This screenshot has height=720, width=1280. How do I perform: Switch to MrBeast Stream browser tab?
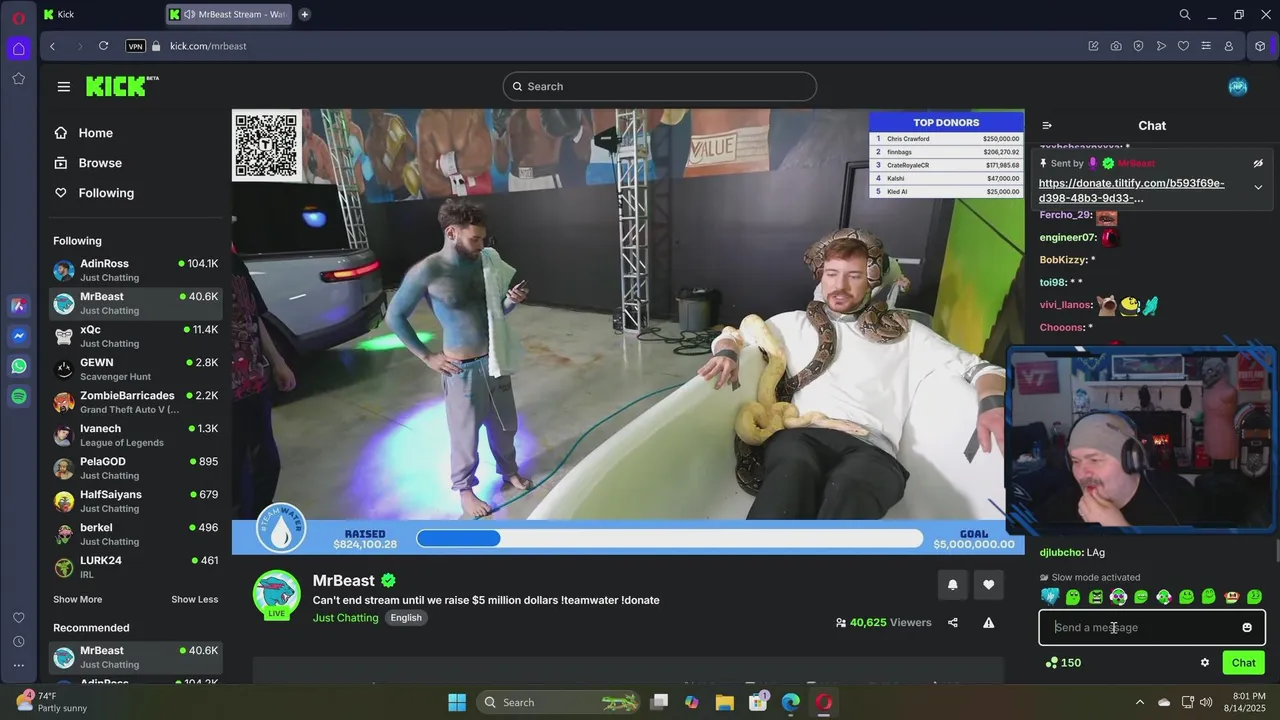tap(229, 14)
